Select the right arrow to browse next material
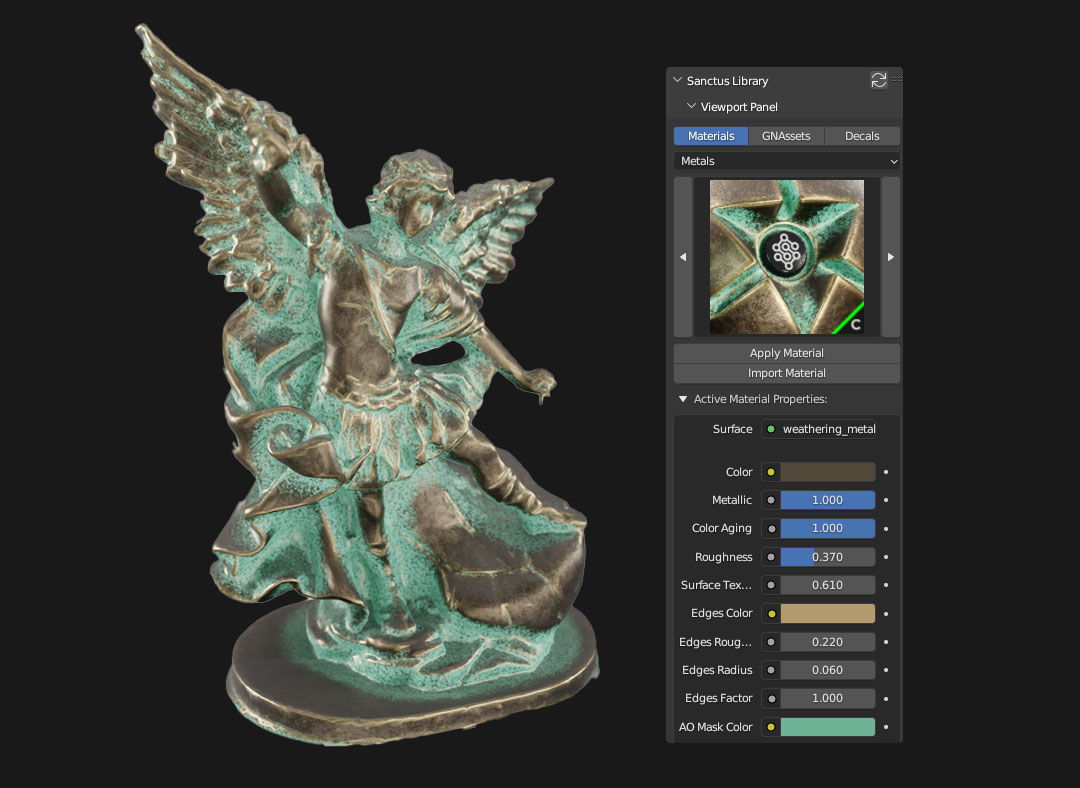The height and width of the screenshot is (788, 1080). 890,257
